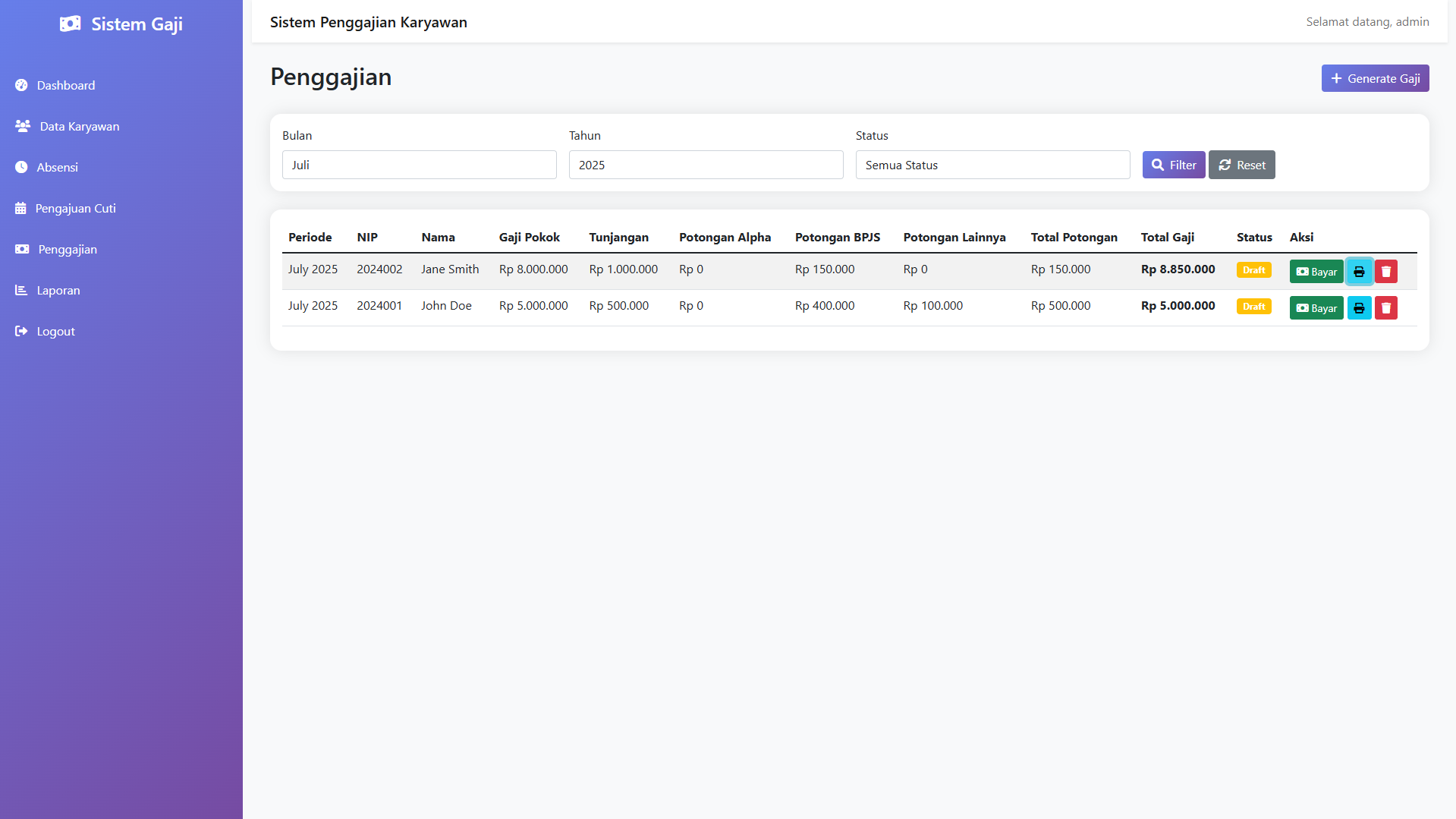Expand the Semua Status dropdown
This screenshot has width=1456, height=819.
(x=992, y=165)
